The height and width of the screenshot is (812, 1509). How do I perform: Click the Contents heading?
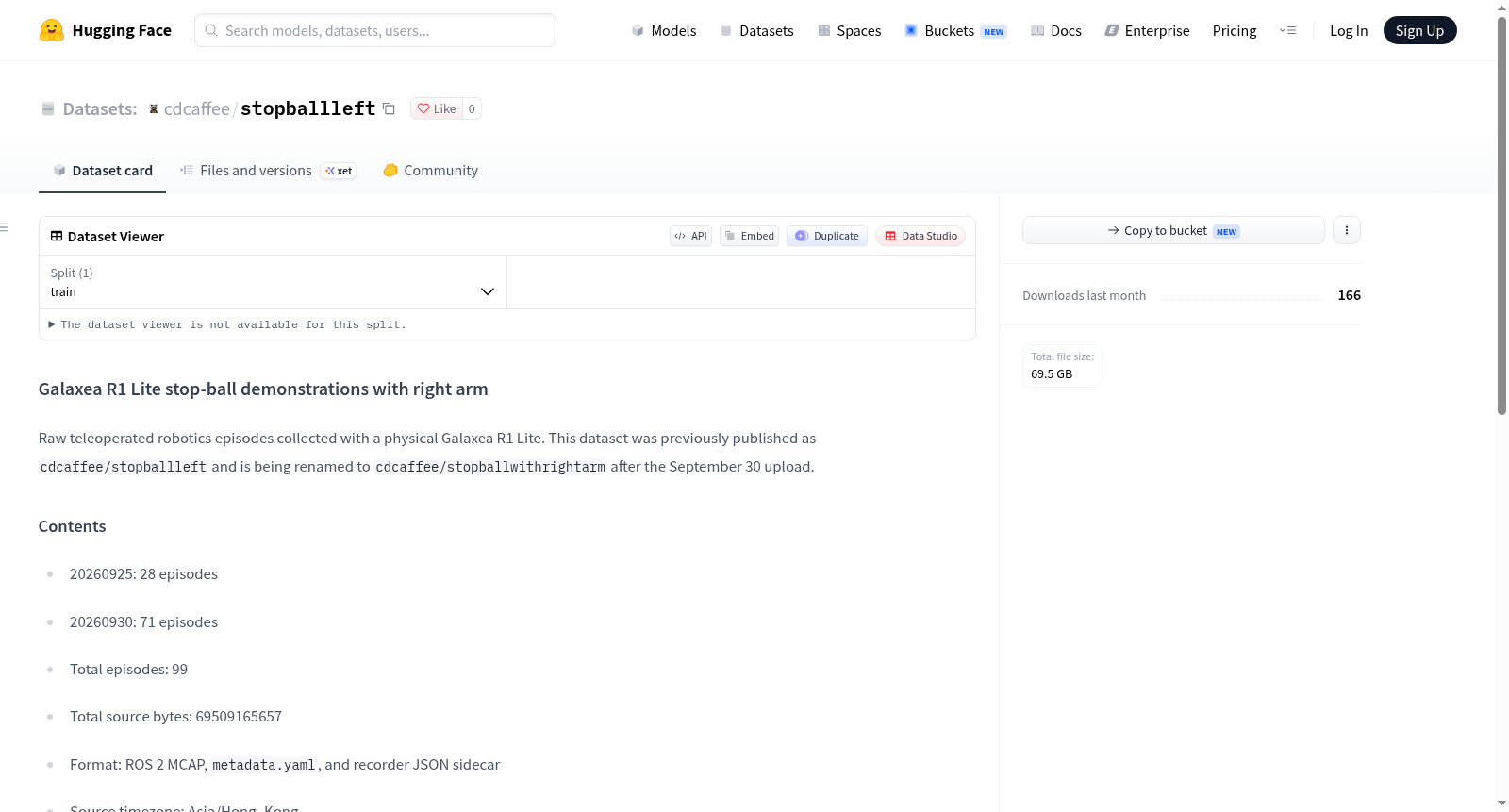pos(72,526)
